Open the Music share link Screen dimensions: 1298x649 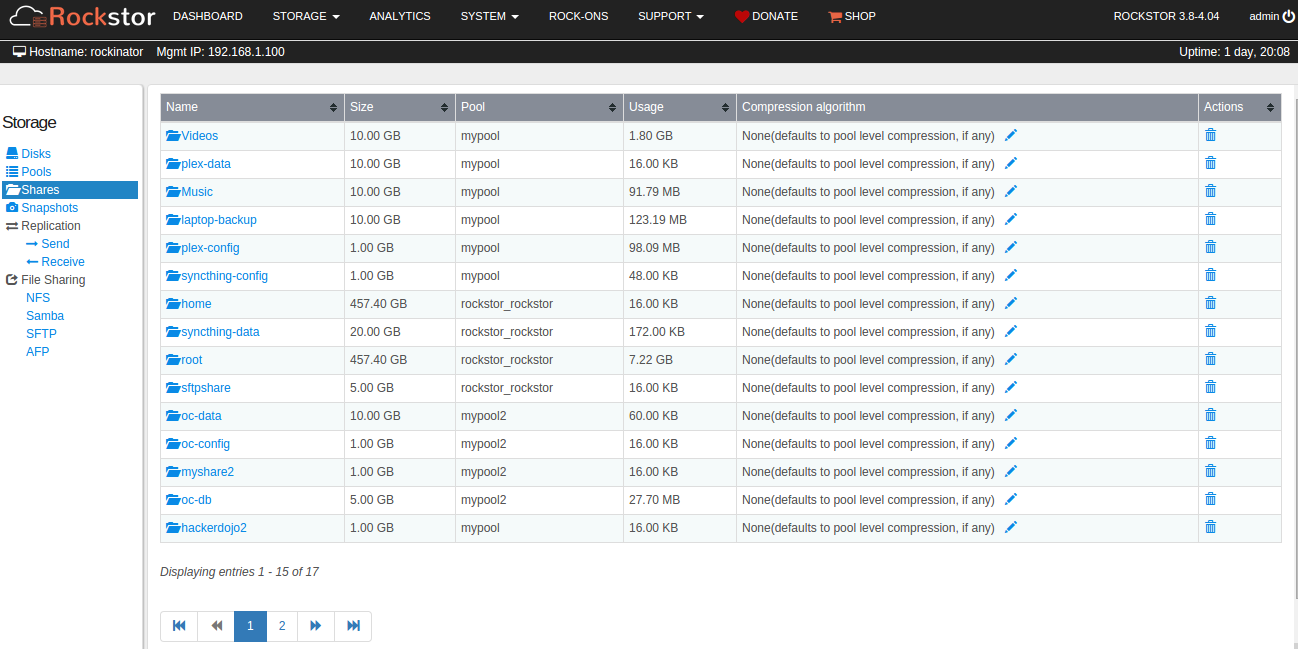point(196,191)
